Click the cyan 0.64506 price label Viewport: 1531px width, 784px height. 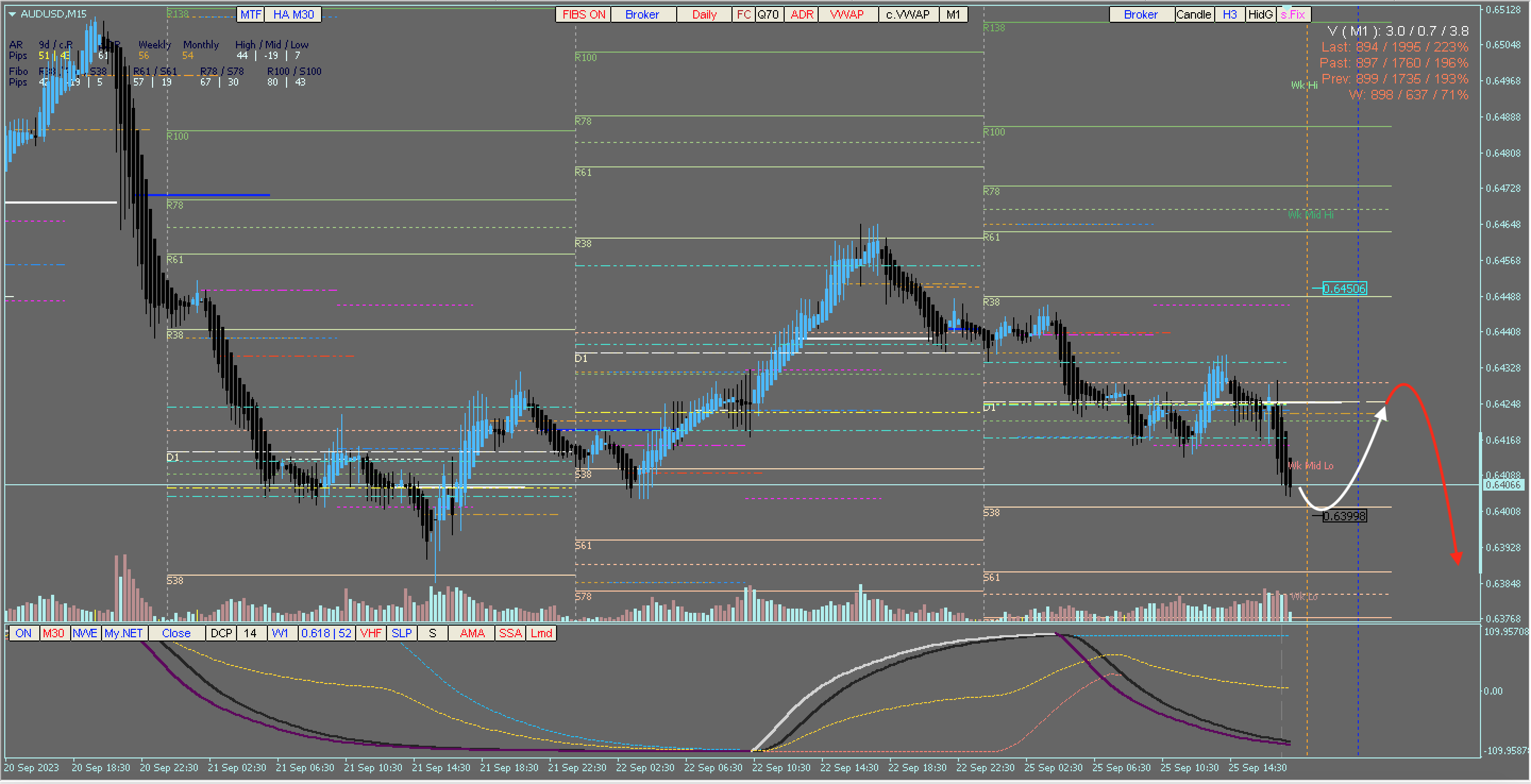(x=1344, y=288)
